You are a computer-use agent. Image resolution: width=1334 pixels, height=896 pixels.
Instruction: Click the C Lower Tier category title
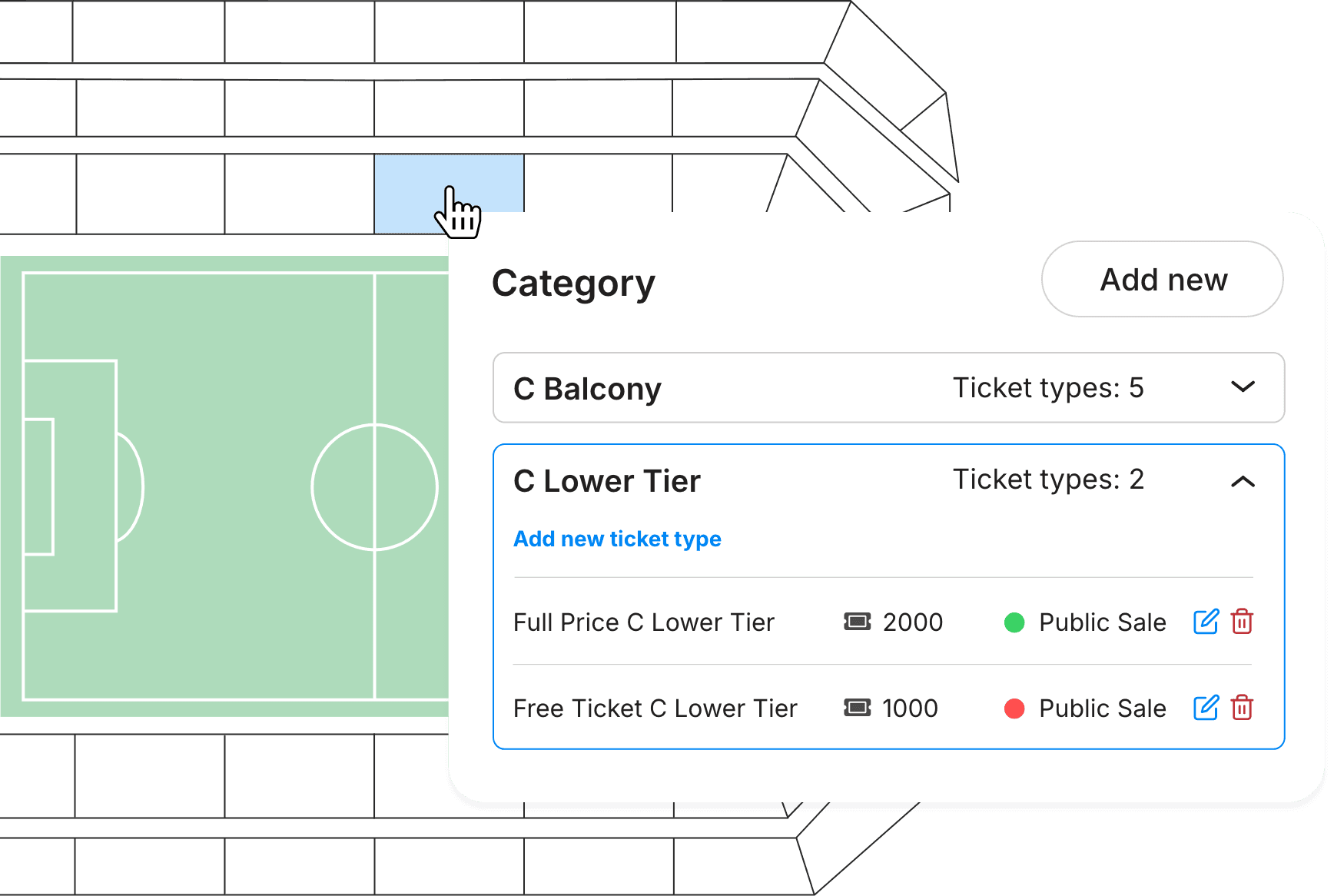[x=607, y=482]
